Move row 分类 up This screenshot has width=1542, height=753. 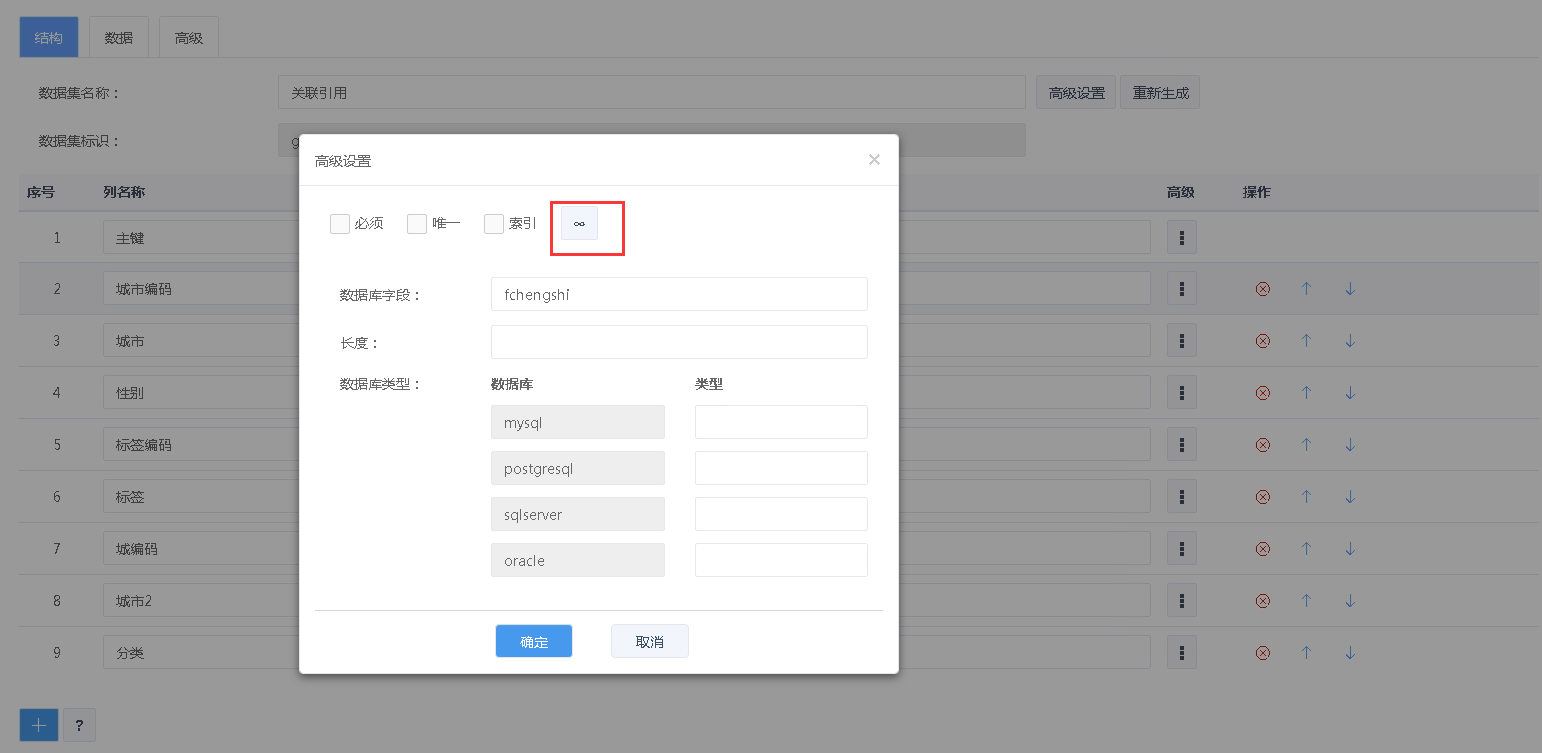(x=1306, y=653)
